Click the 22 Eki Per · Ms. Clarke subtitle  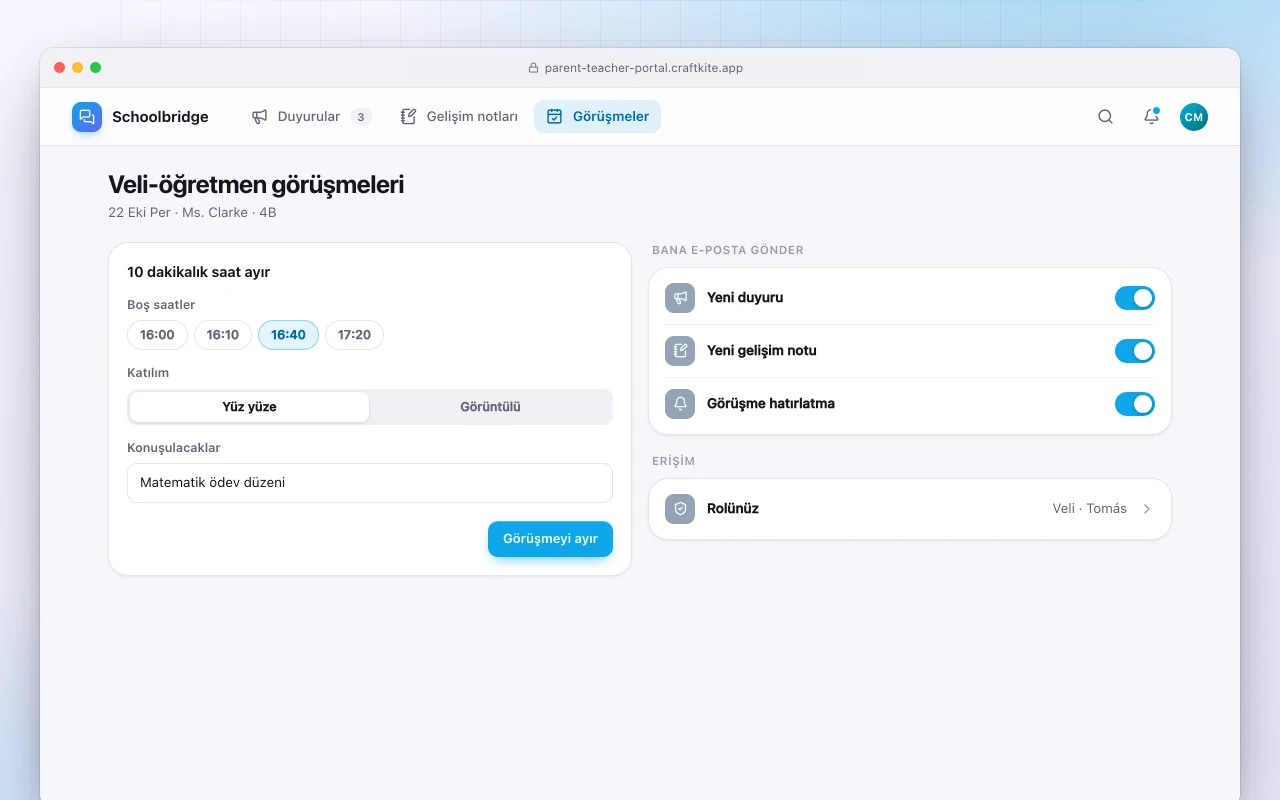[x=192, y=213]
